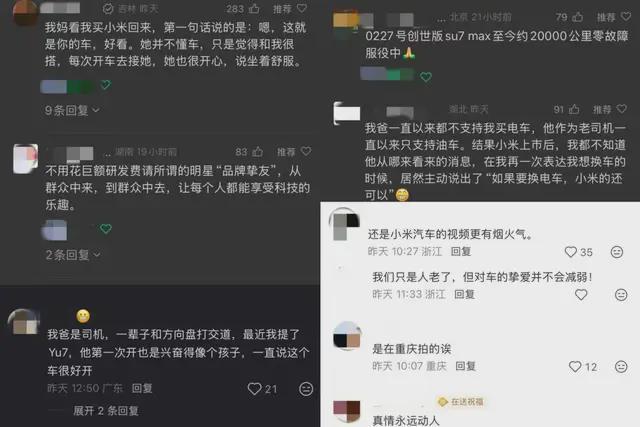Click emoji face beside 12 likes

621,367
